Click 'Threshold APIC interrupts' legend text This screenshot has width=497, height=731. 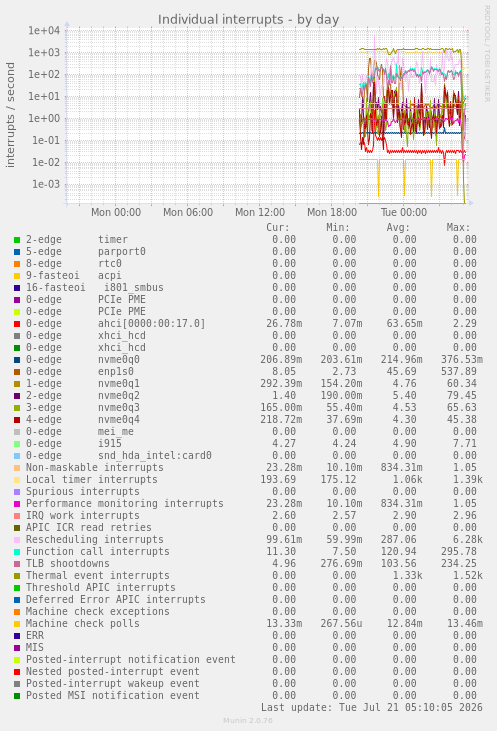click(x=101, y=588)
